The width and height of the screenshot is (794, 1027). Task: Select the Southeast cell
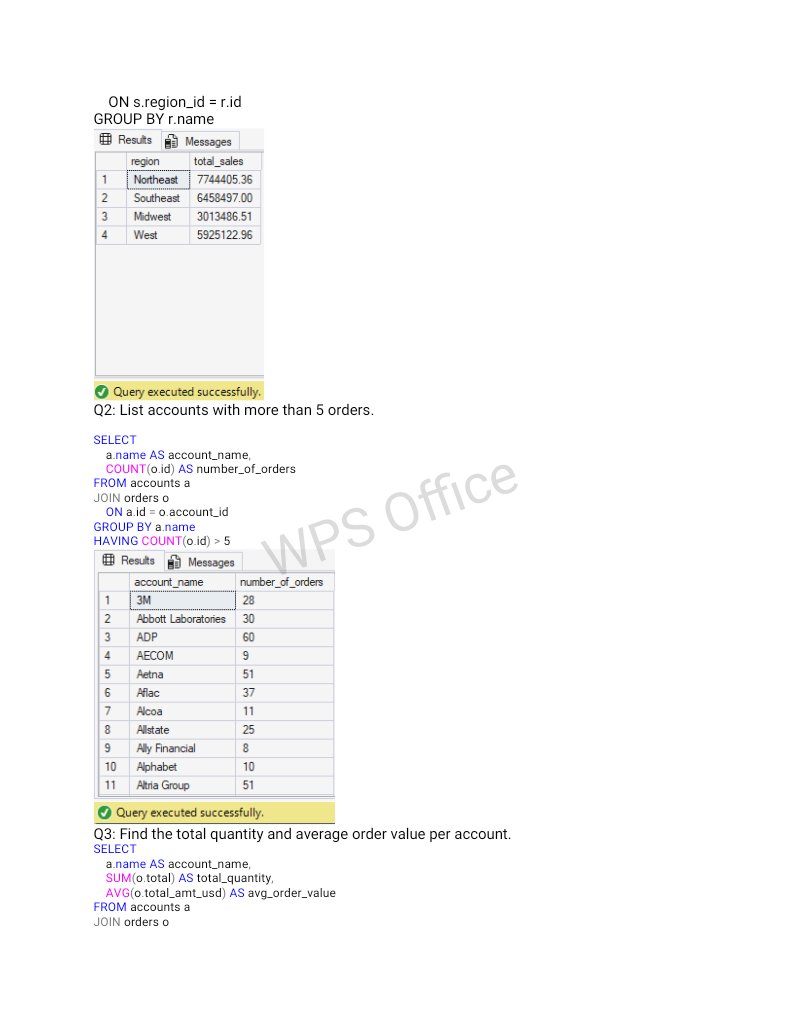158,198
